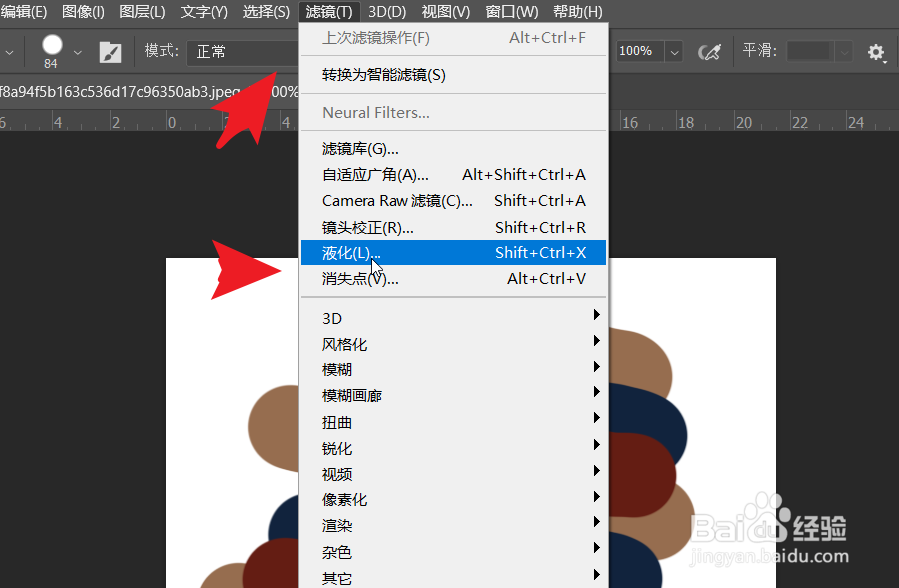This screenshot has width=899, height=588.
Task: Expand the 3D filter submenu
Action: [453, 318]
